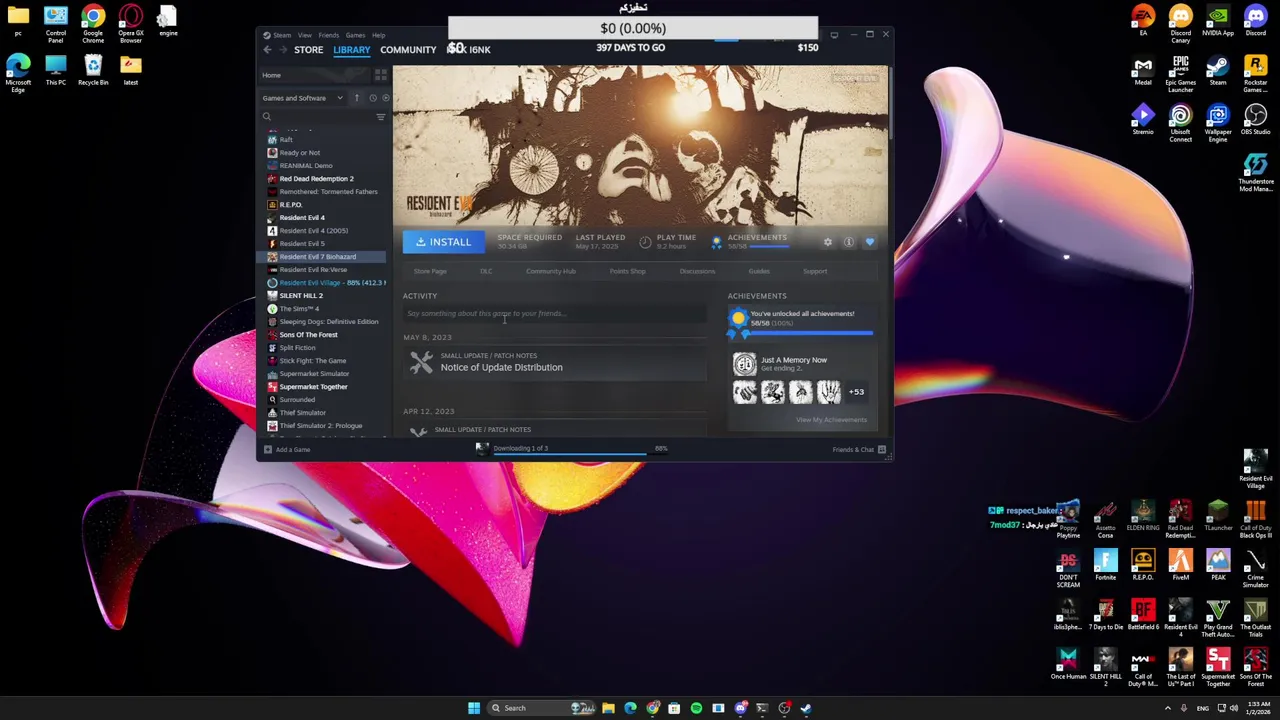Select Split Fiction in the list
Viewport: 1280px width, 720px height.
[297, 348]
